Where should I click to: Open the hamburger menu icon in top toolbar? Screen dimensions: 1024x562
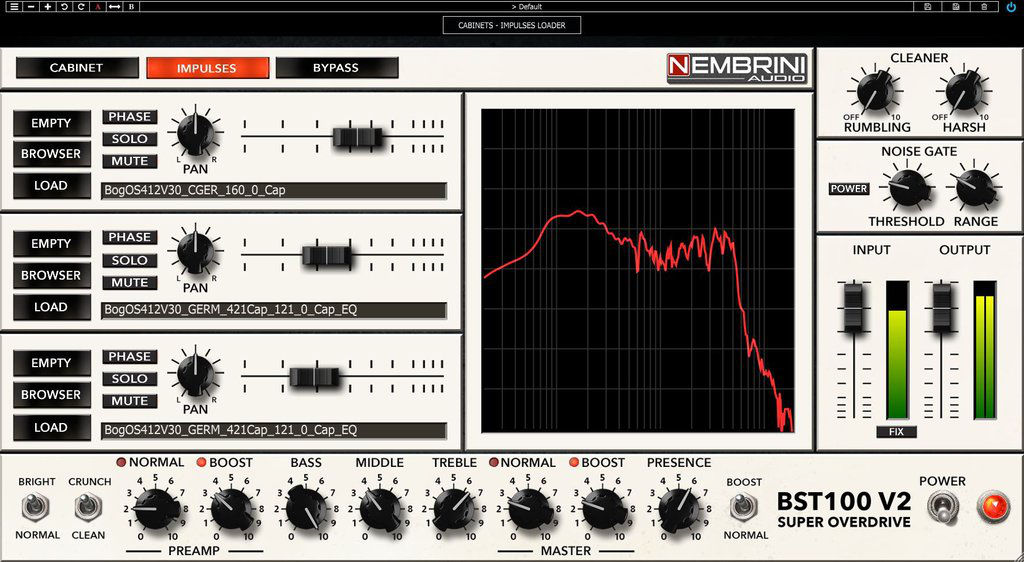point(14,7)
